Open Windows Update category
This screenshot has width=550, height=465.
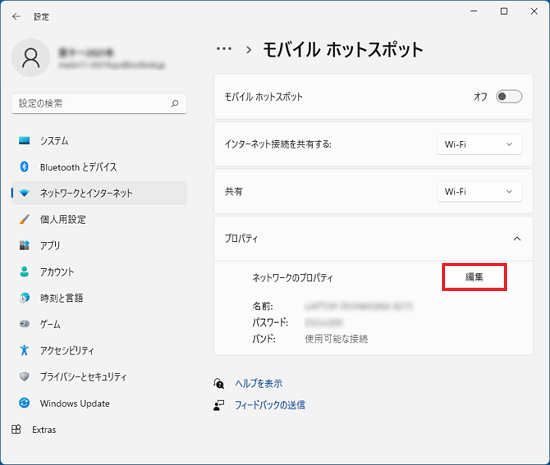tap(99, 403)
